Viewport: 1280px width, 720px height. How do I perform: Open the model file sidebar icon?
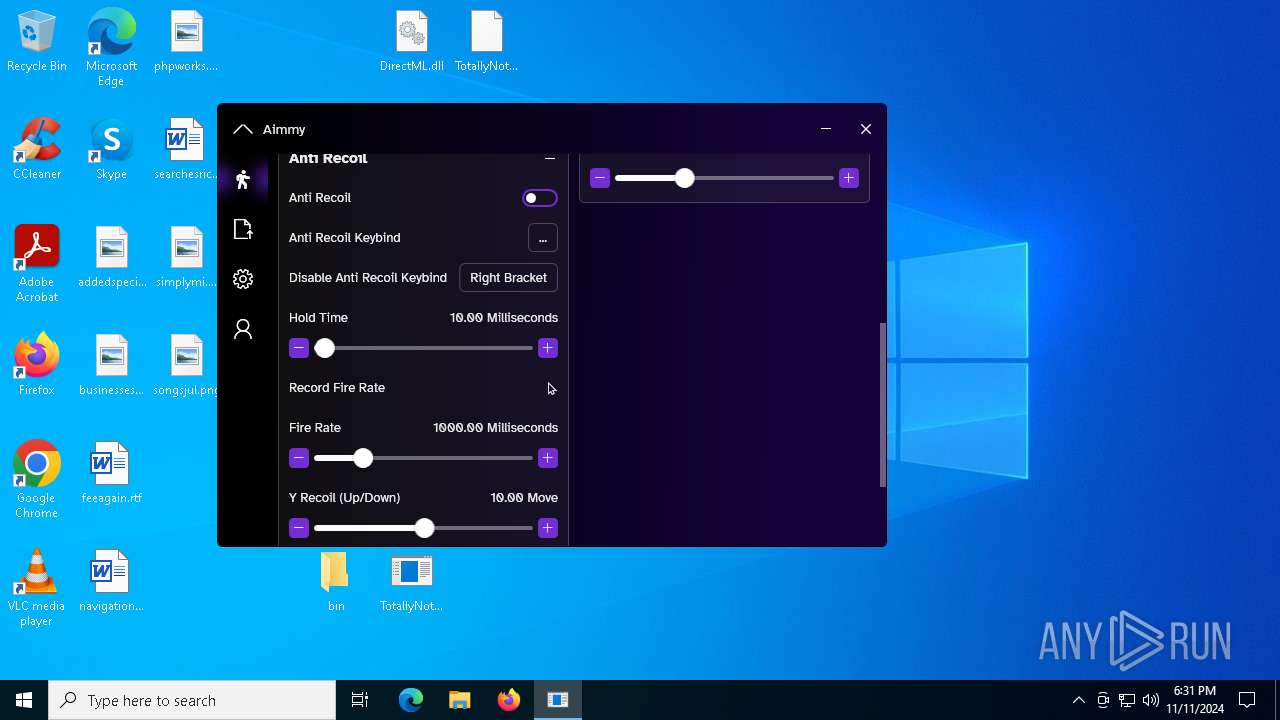point(243,229)
